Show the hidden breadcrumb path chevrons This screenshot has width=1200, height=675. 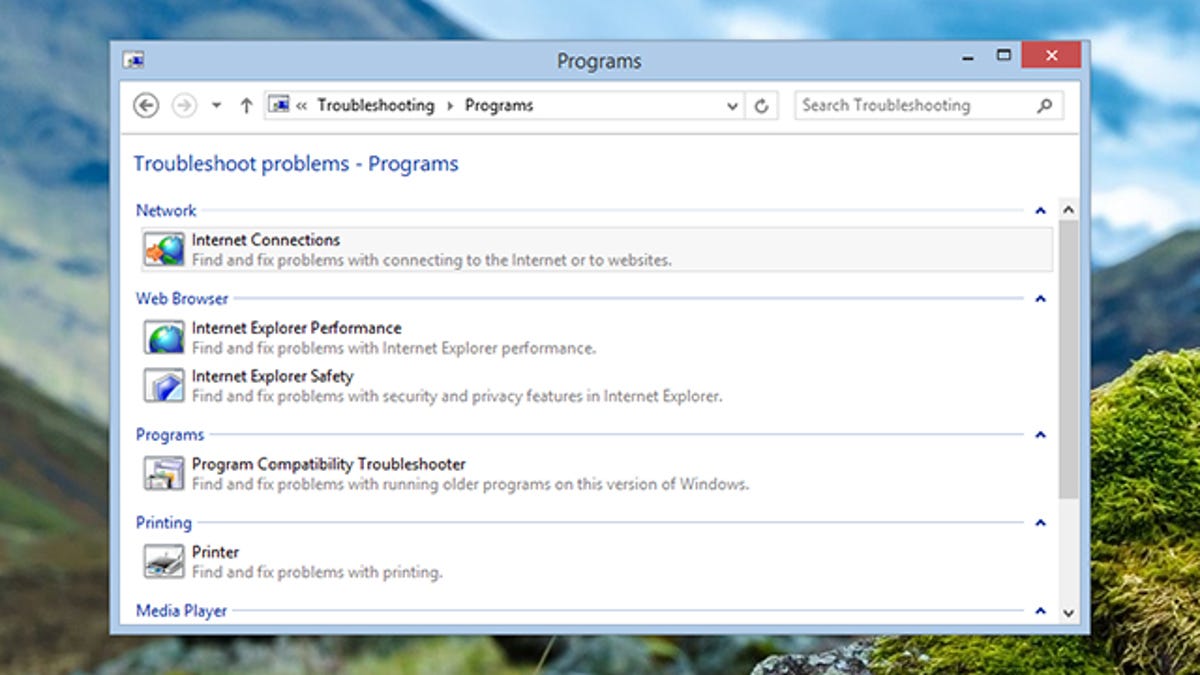[x=301, y=105]
